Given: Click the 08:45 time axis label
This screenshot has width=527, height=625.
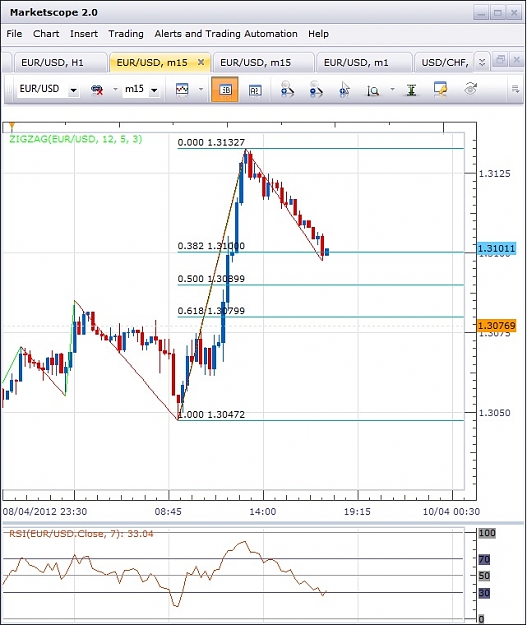Looking at the screenshot, I should click(x=168, y=511).
